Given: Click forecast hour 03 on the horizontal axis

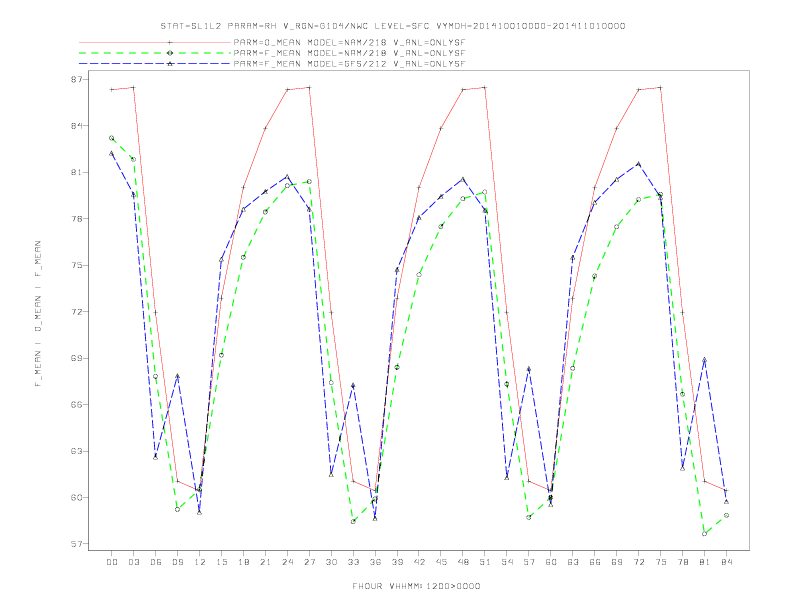Looking at the screenshot, I should pos(133,562).
